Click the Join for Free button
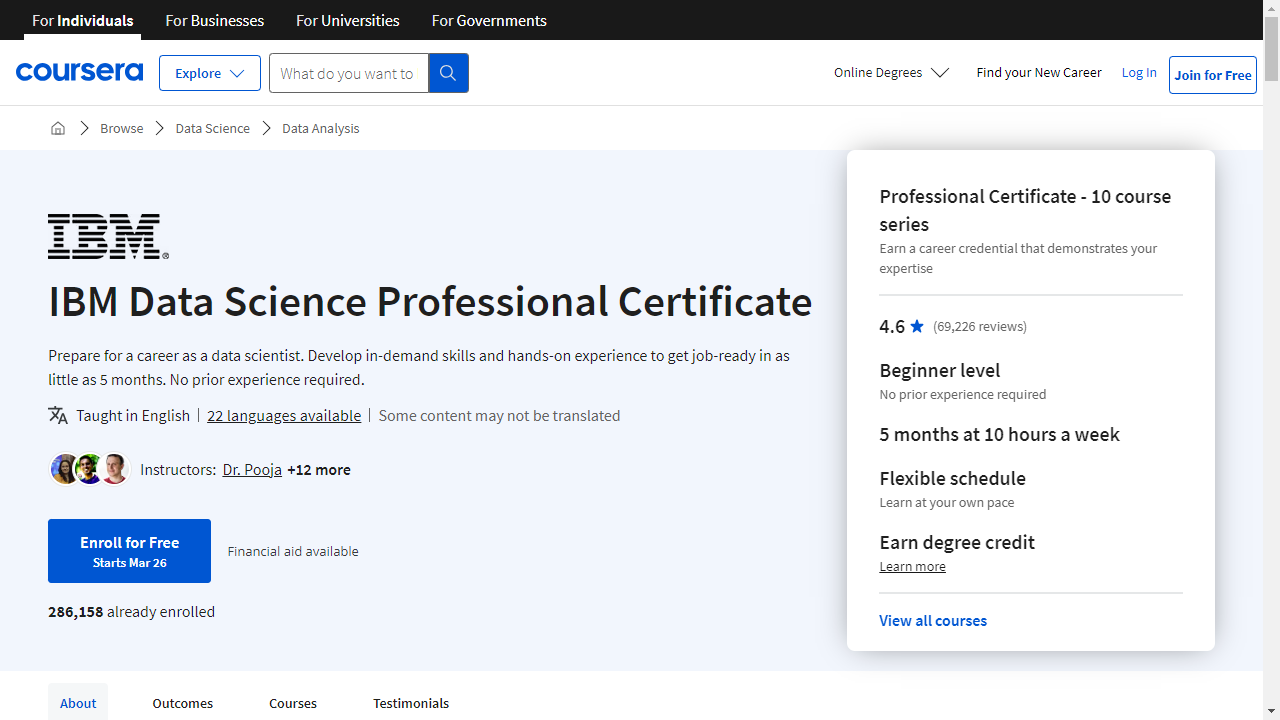1280x720 pixels. point(1213,75)
